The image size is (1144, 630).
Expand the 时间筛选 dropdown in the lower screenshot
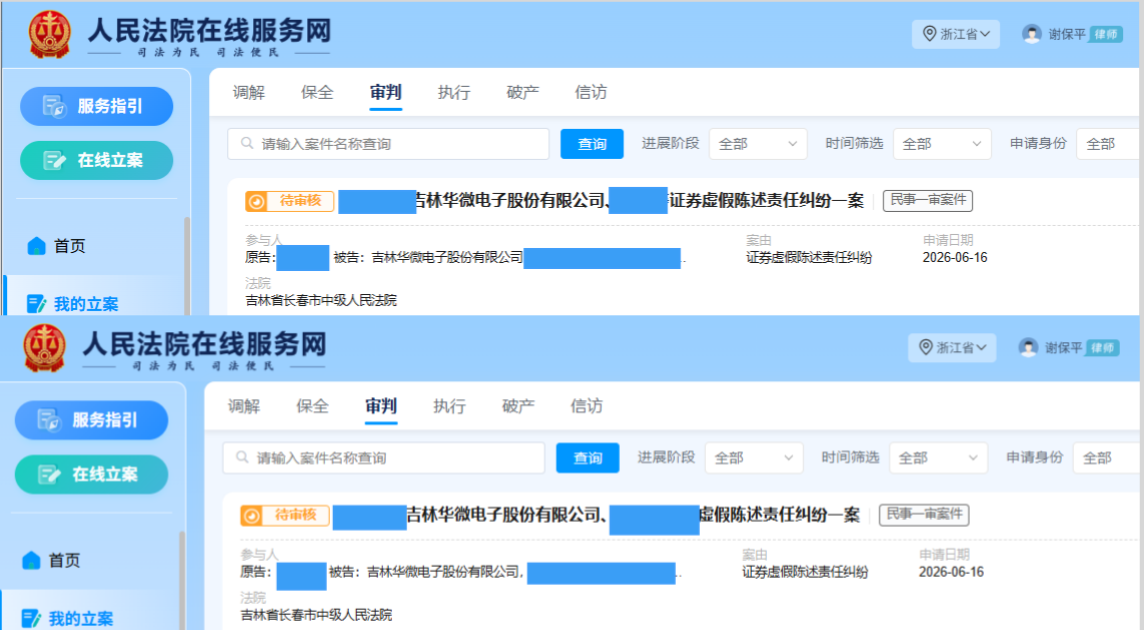pos(938,458)
